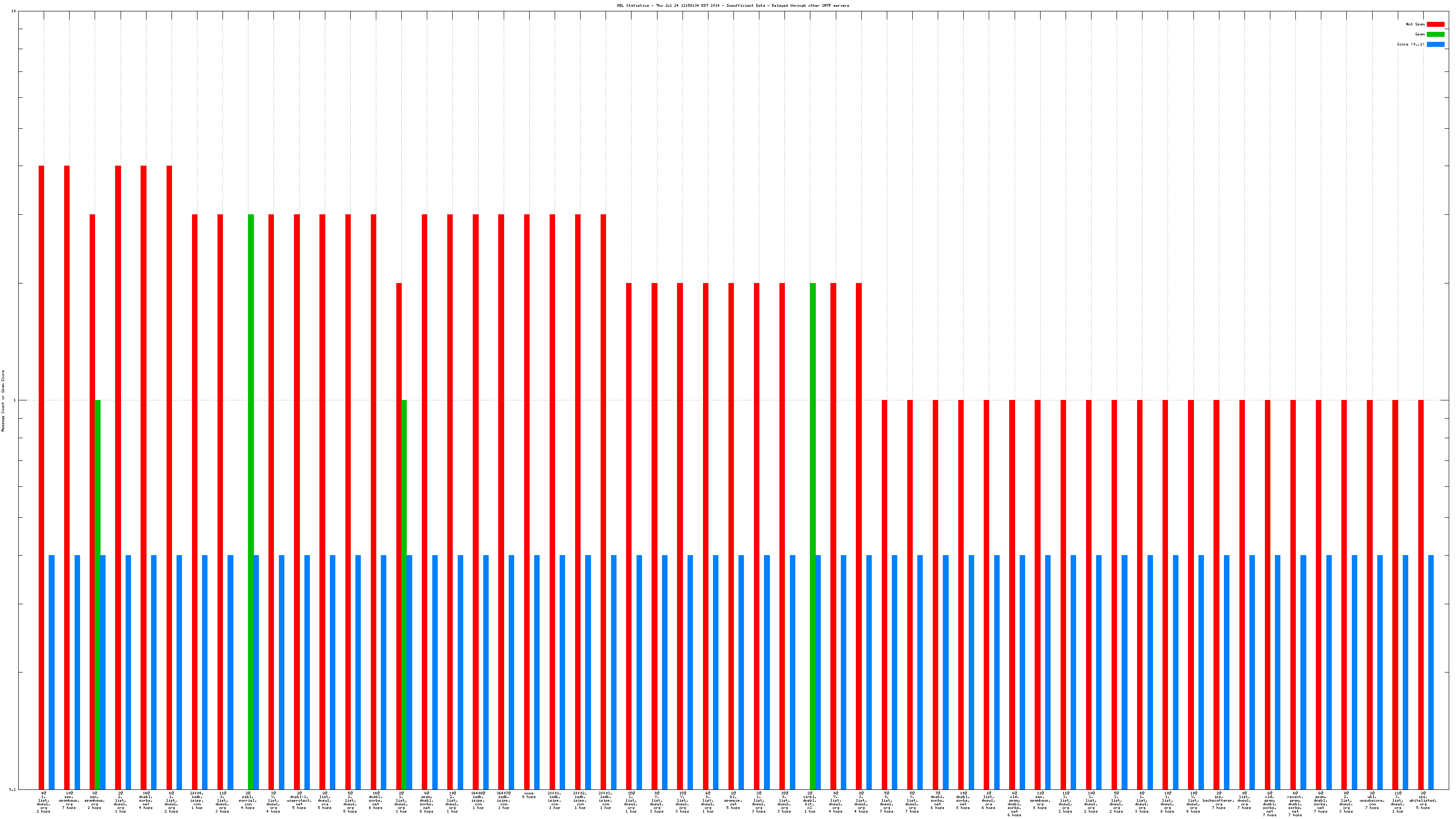
Task: Select the ips.whitelisted.org x-axis label
Action: coord(1423,800)
